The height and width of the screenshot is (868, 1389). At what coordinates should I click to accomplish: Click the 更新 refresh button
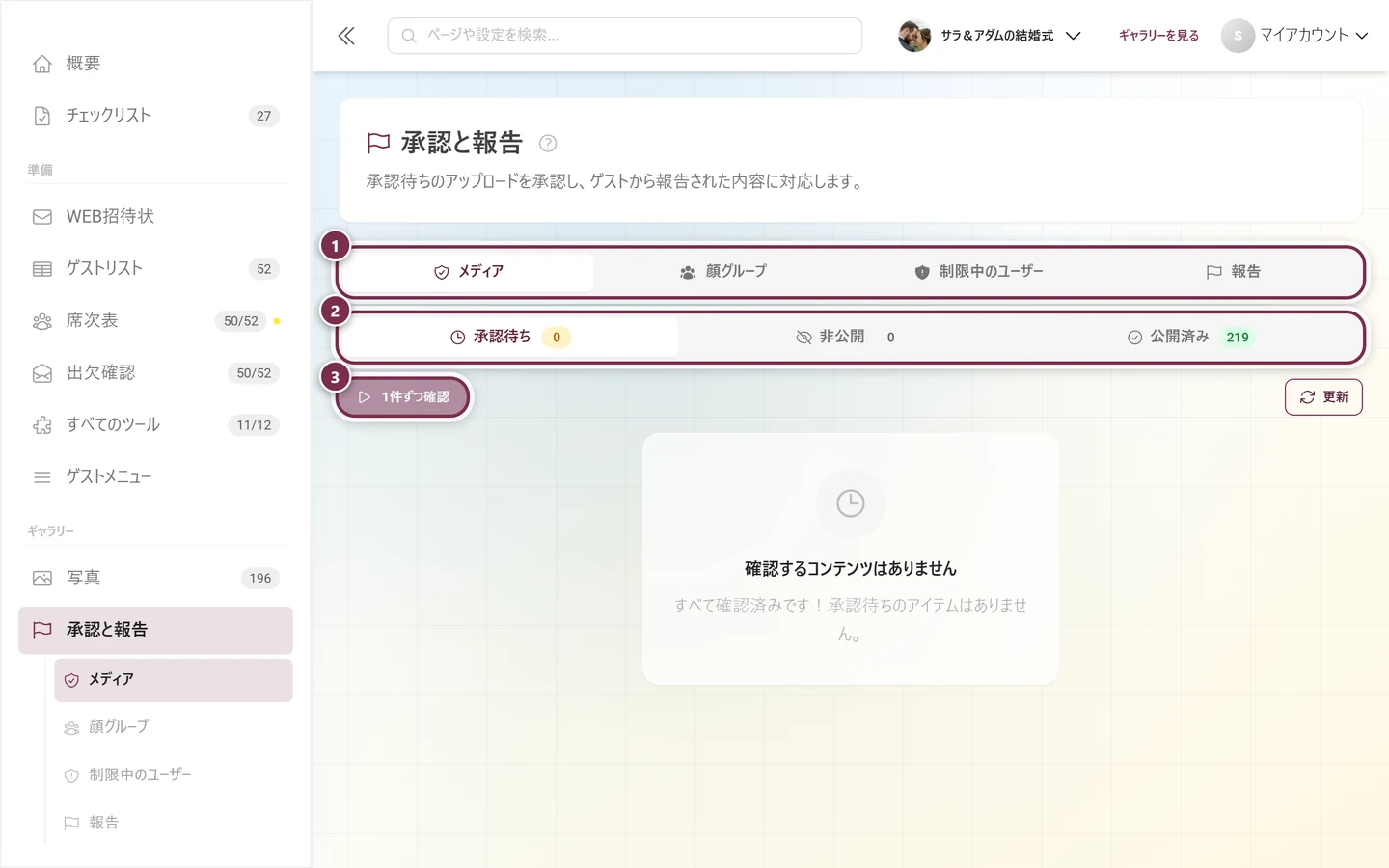(1323, 397)
